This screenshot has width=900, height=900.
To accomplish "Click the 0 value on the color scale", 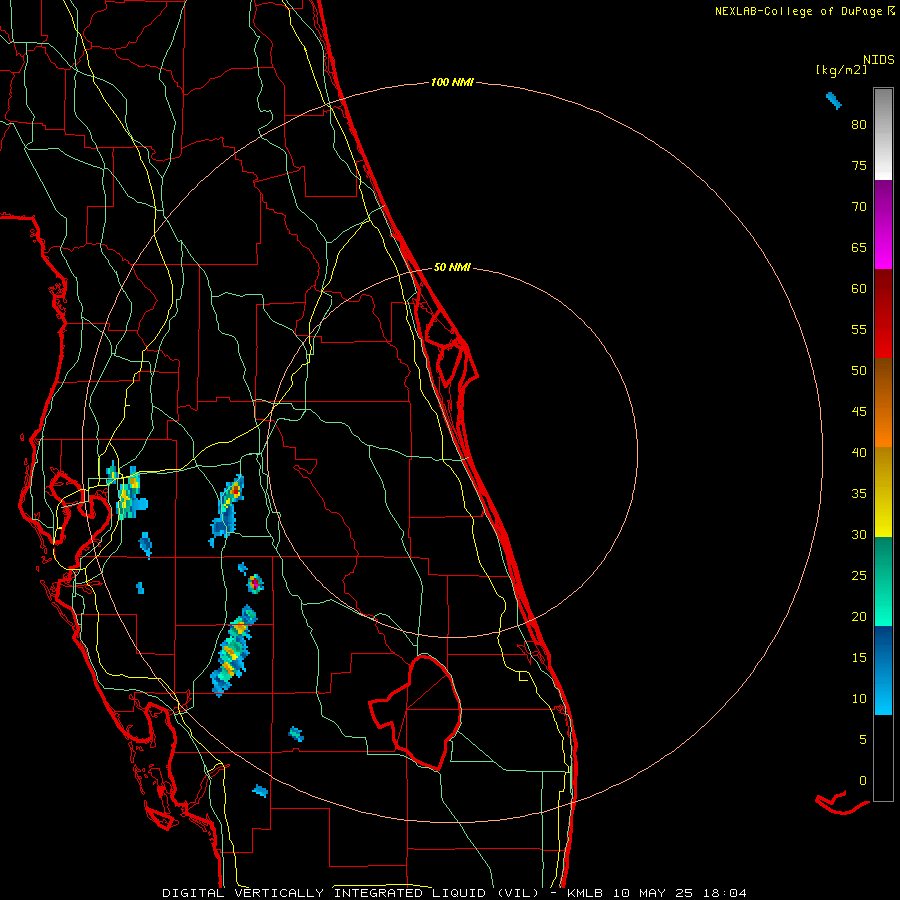I will tap(863, 781).
